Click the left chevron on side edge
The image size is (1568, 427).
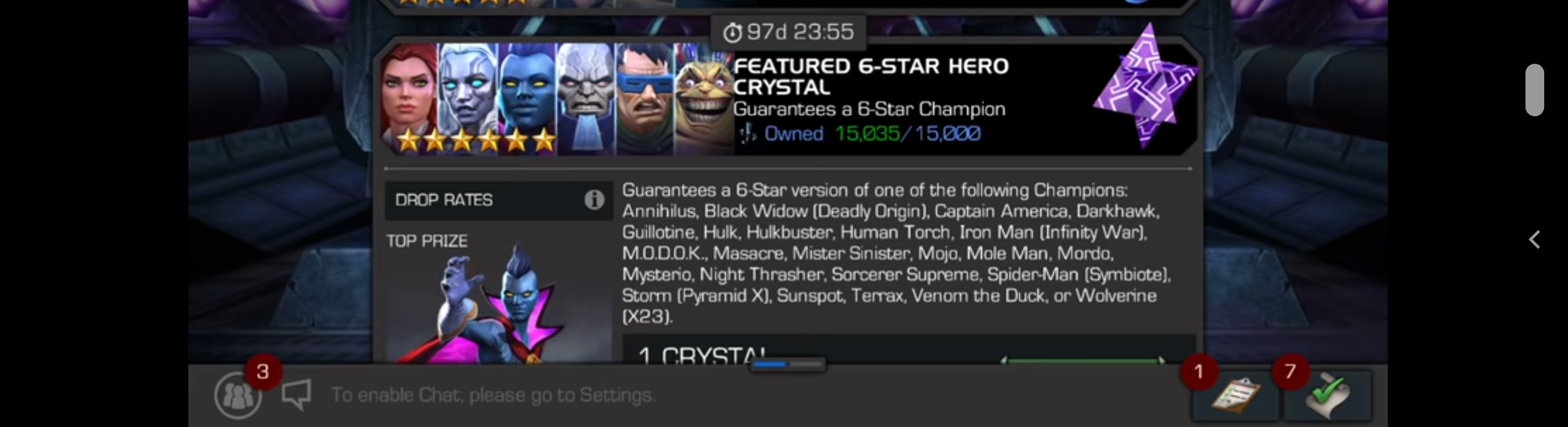click(x=1534, y=239)
